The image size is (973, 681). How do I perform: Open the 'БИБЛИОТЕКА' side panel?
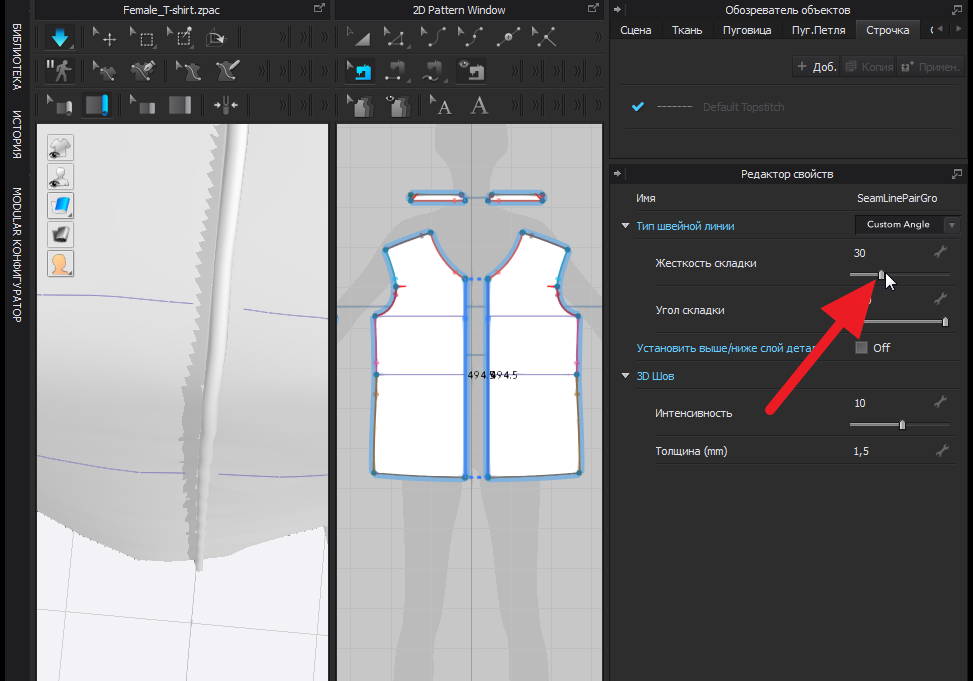16,58
